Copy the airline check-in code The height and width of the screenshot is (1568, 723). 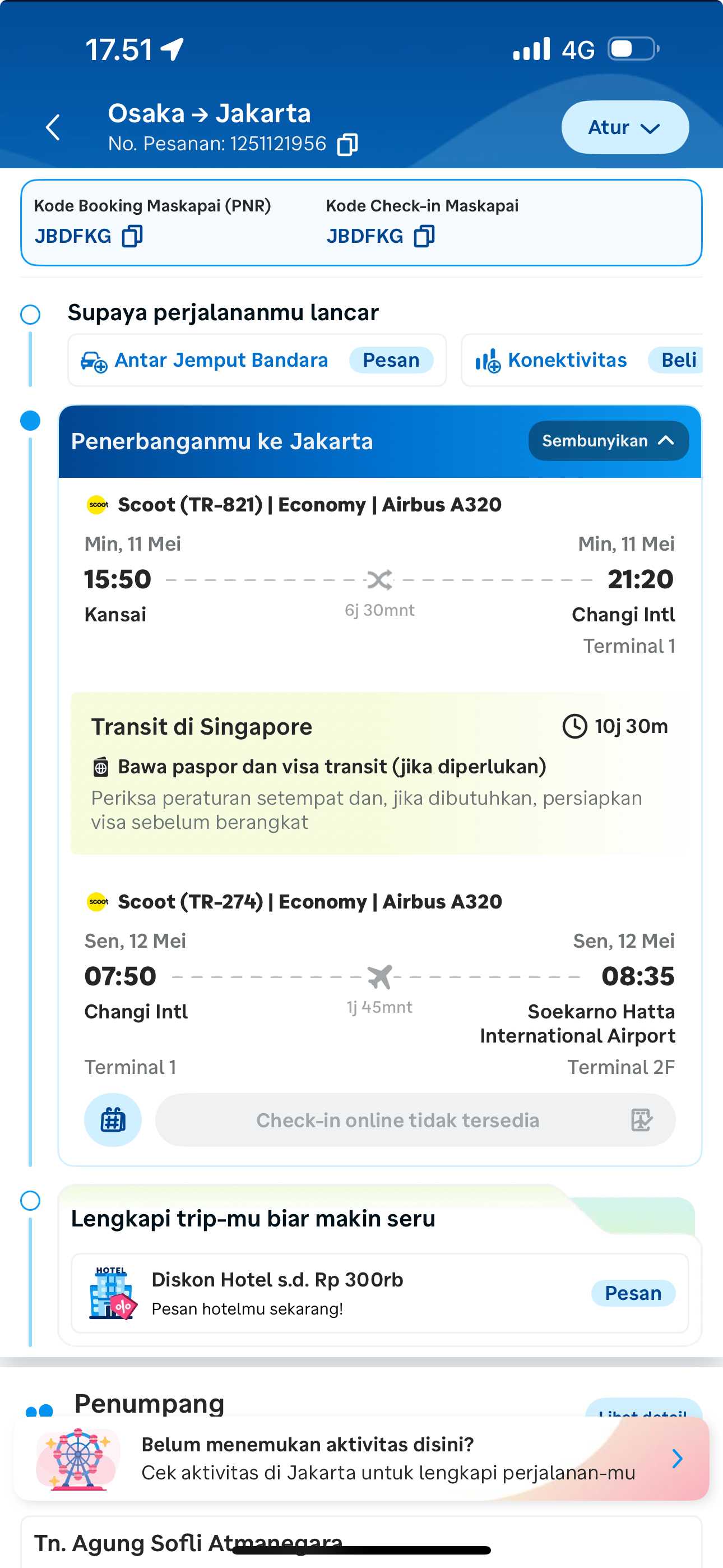pos(424,236)
